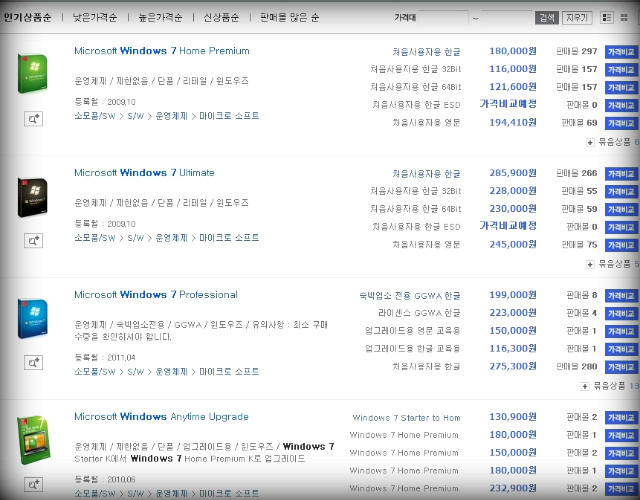Sort by 낮은가격순

[x=95, y=18]
